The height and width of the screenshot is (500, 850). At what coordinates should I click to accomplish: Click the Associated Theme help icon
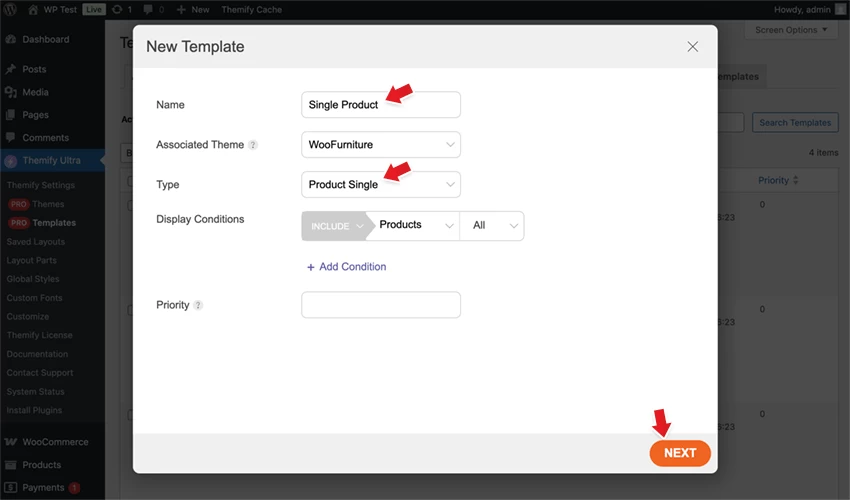click(253, 145)
